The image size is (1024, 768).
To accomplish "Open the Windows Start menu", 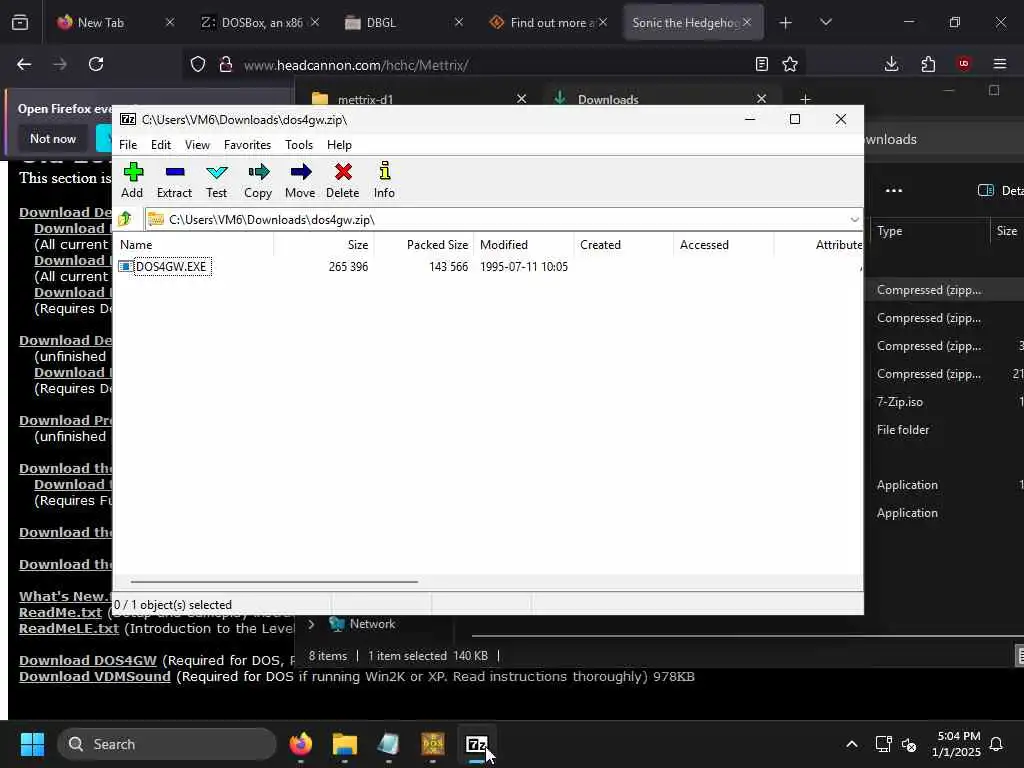I will [32, 744].
